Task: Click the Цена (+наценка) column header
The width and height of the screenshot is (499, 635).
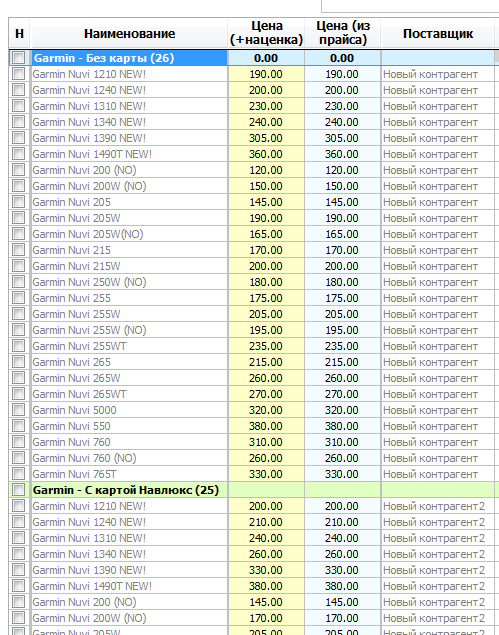Action: [266, 33]
